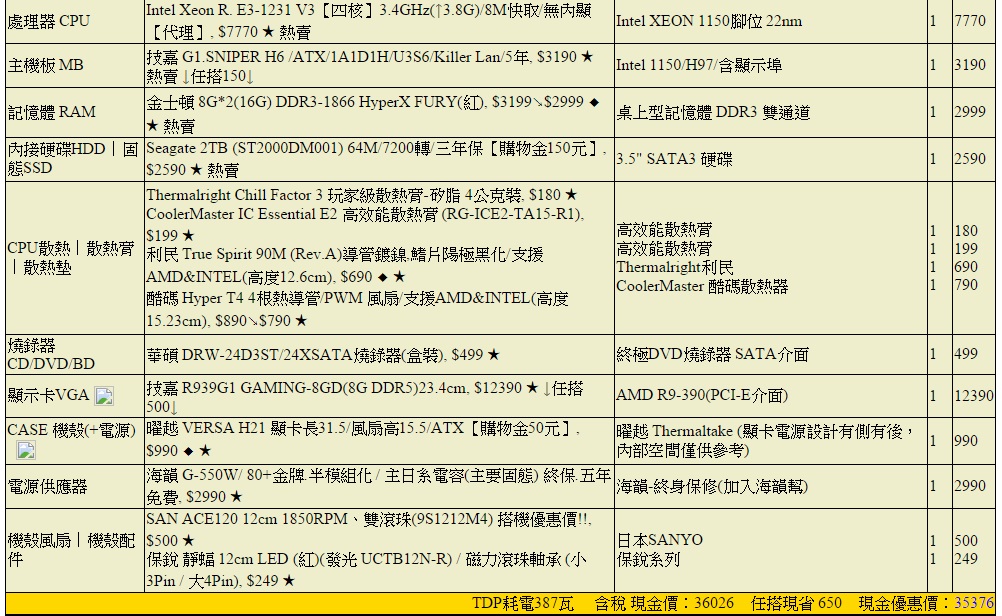Open the 35376 discounted cash price link
Screen dimensions: 1002x616
974,603
